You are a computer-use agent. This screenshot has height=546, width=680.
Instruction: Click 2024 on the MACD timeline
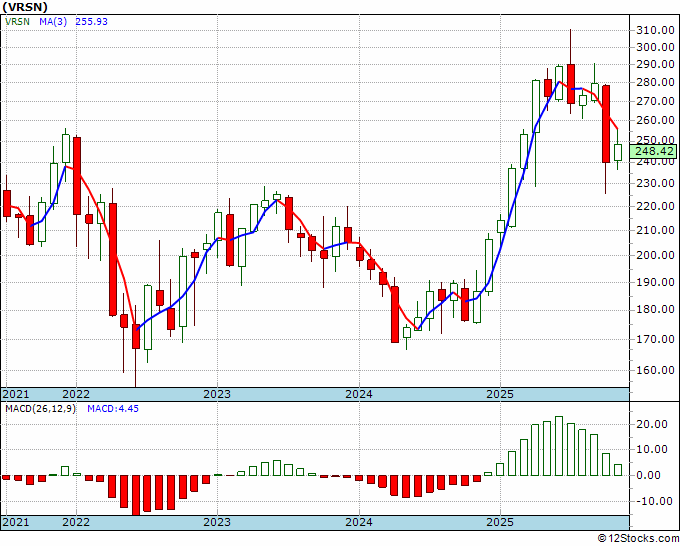[359, 522]
